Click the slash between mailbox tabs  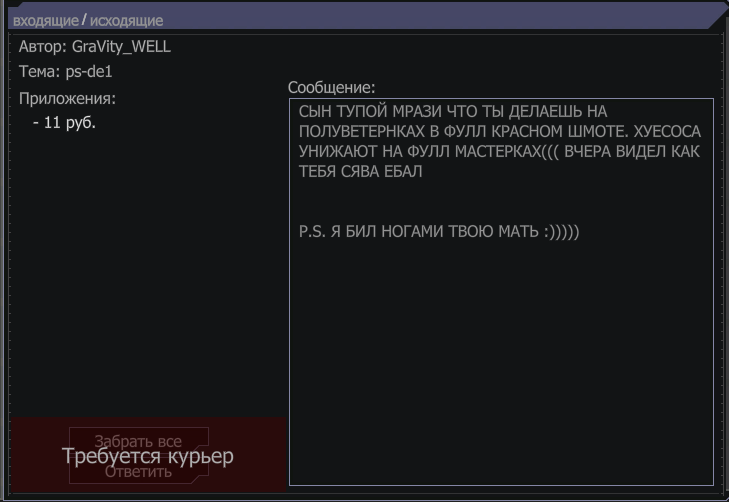click(84, 20)
